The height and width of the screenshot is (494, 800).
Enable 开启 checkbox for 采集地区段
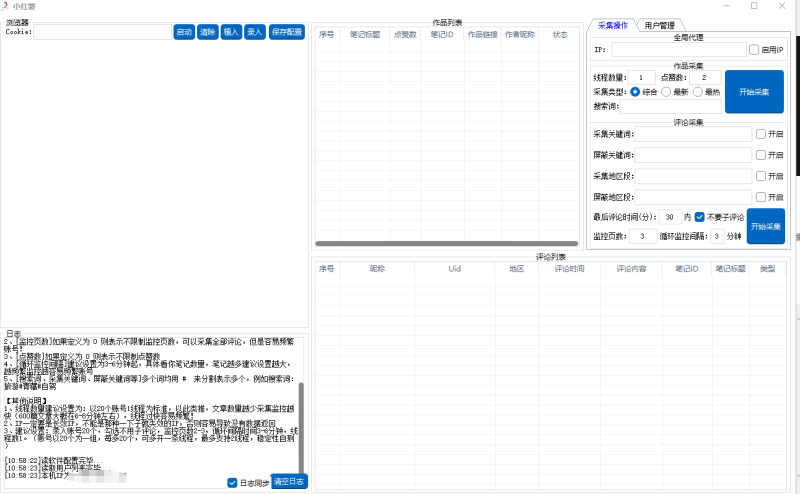point(761,176)
